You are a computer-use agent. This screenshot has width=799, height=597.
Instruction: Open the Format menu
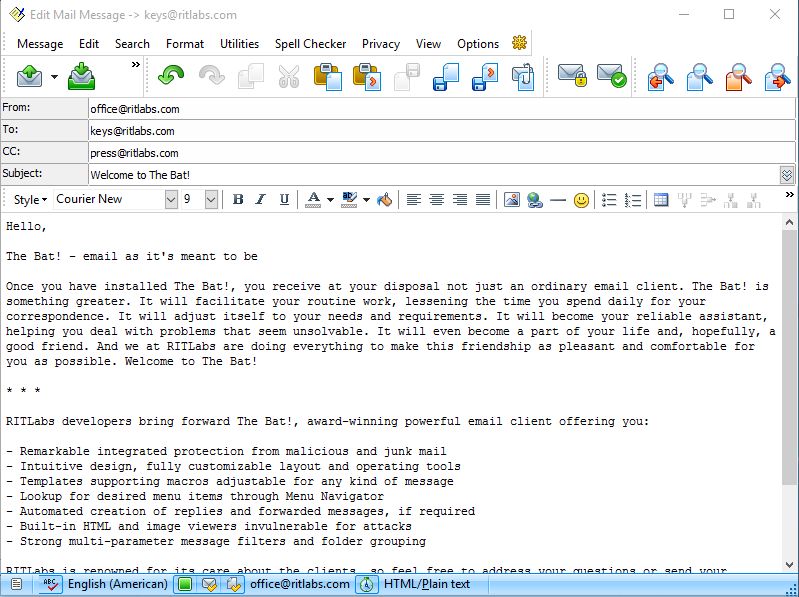tap(184, 44)
